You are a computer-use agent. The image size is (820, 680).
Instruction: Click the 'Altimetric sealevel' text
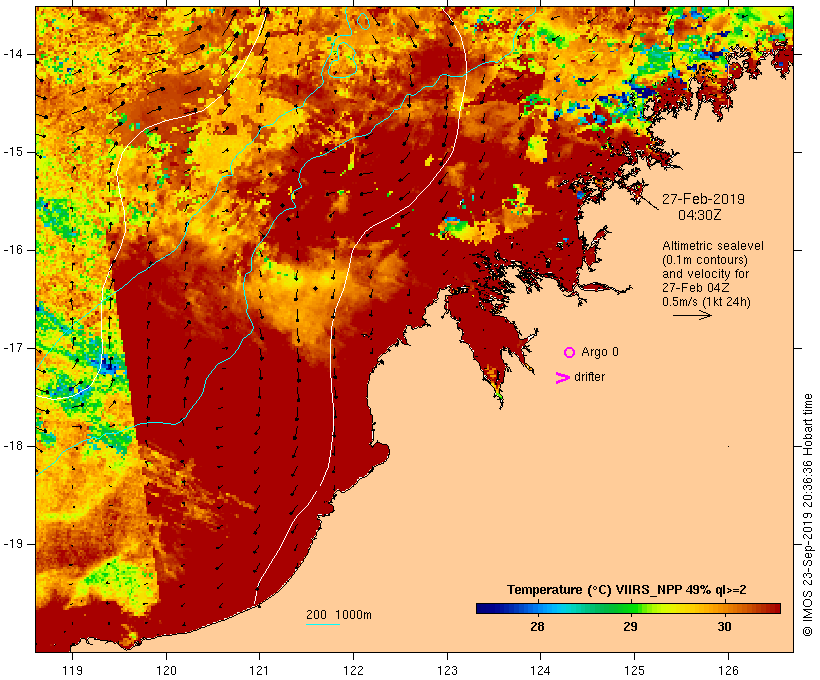tap(713, 246)
